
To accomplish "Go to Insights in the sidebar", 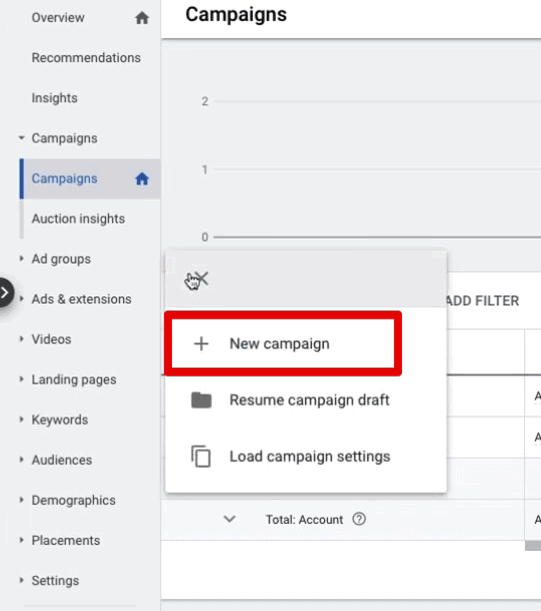I will [x=55, y=98].
